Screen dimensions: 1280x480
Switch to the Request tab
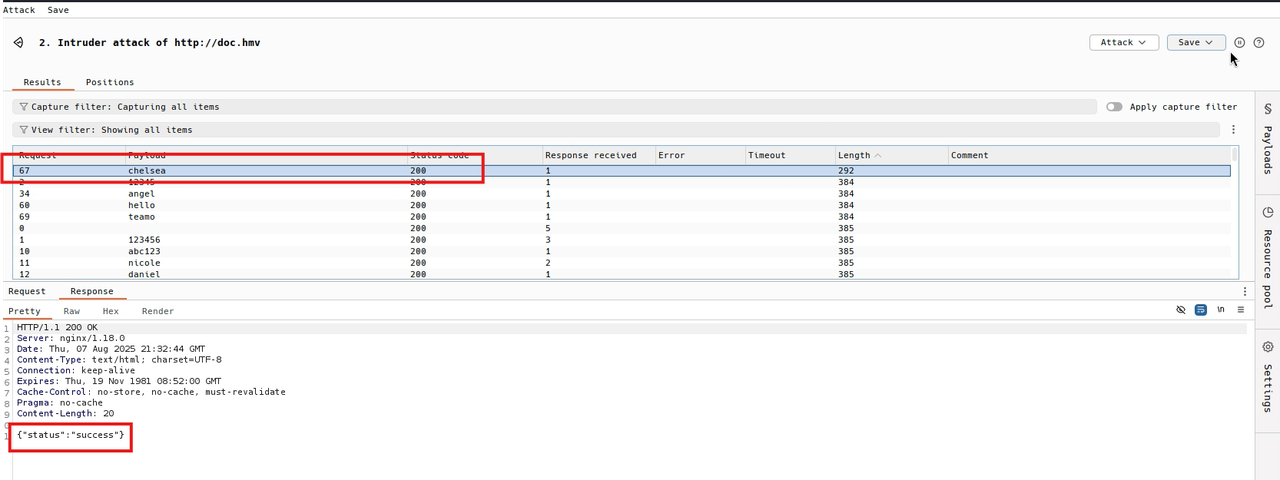point(27,292)
